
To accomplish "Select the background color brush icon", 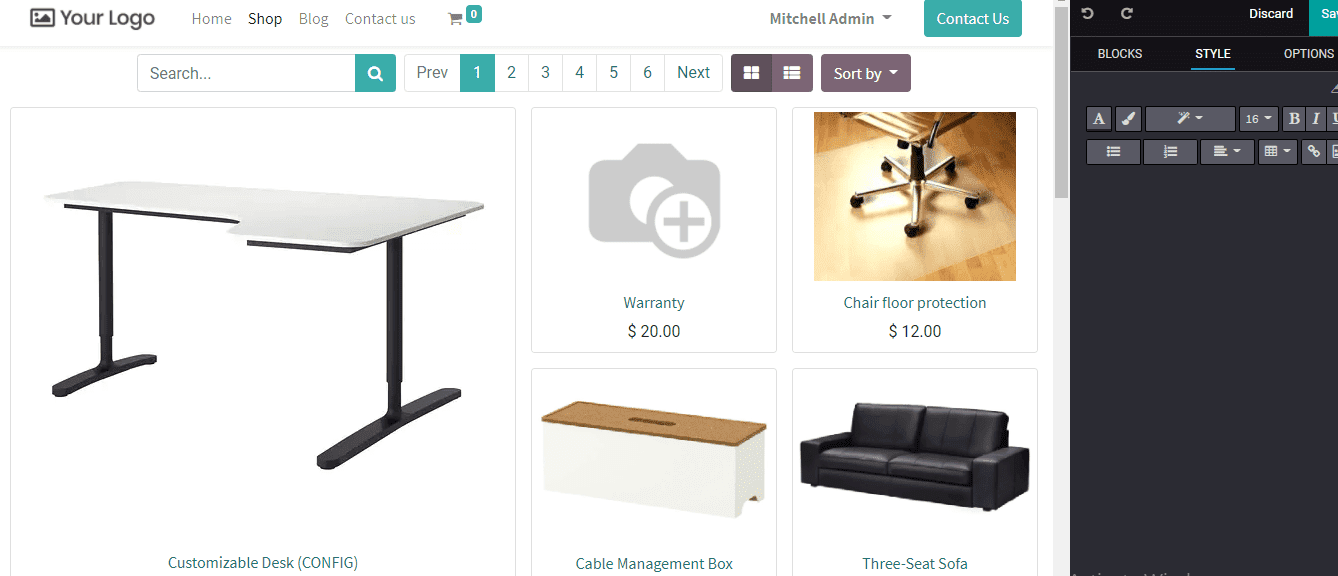I will point(1128,119).
